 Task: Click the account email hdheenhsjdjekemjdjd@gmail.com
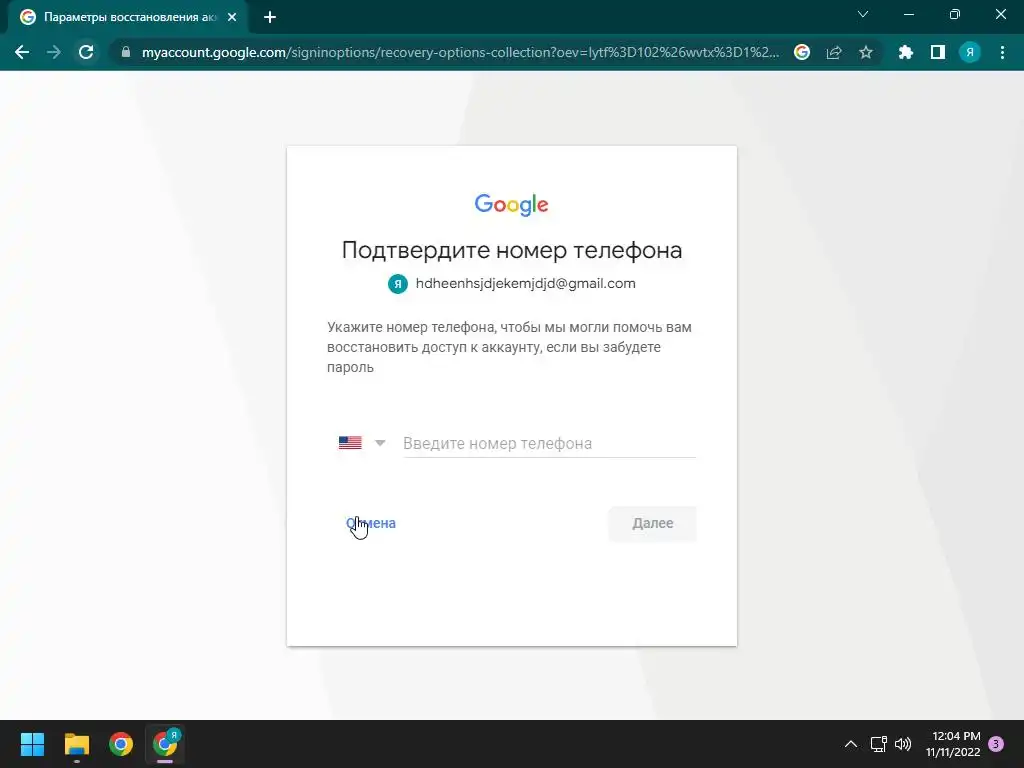pos(526,283)
